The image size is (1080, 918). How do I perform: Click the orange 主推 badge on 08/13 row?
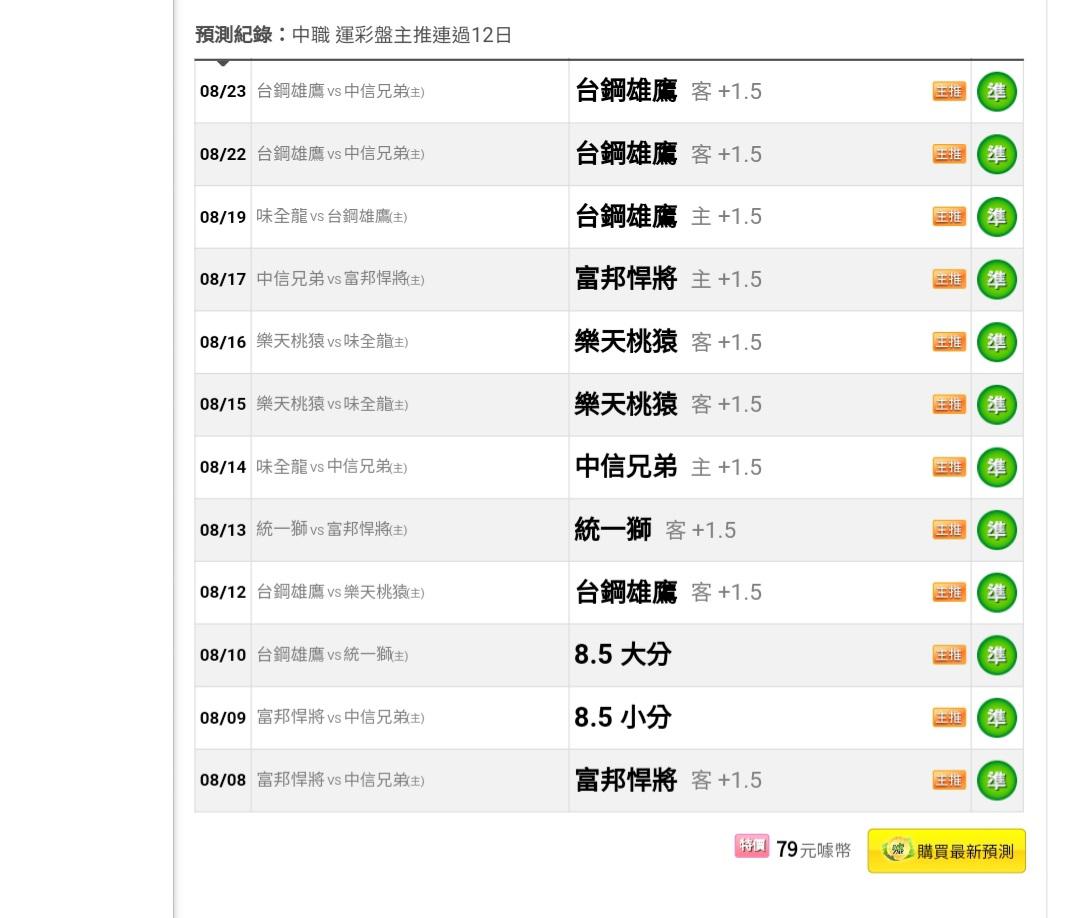coord(949,530)
